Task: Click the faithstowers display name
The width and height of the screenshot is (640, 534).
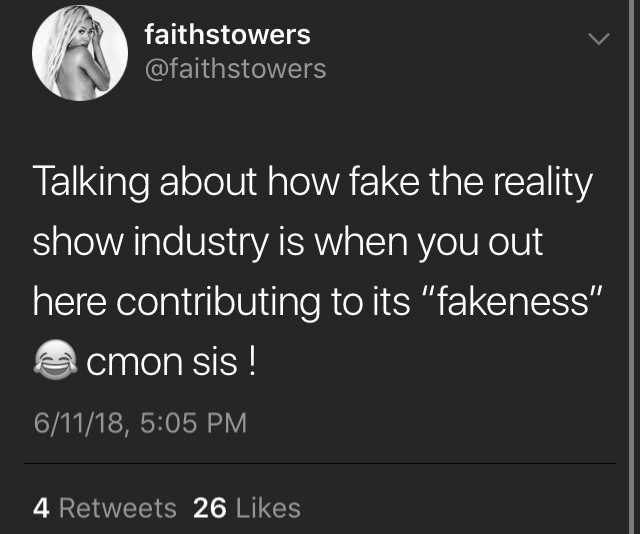Action: coord(227,34)
